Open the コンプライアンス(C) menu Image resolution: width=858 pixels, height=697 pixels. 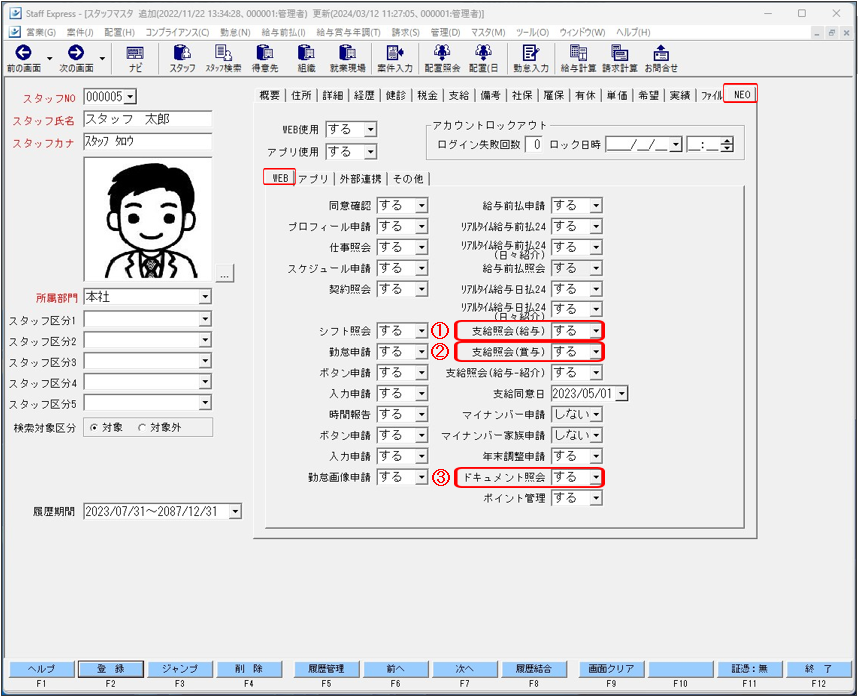pyautogui.click(x=177, y=32)
